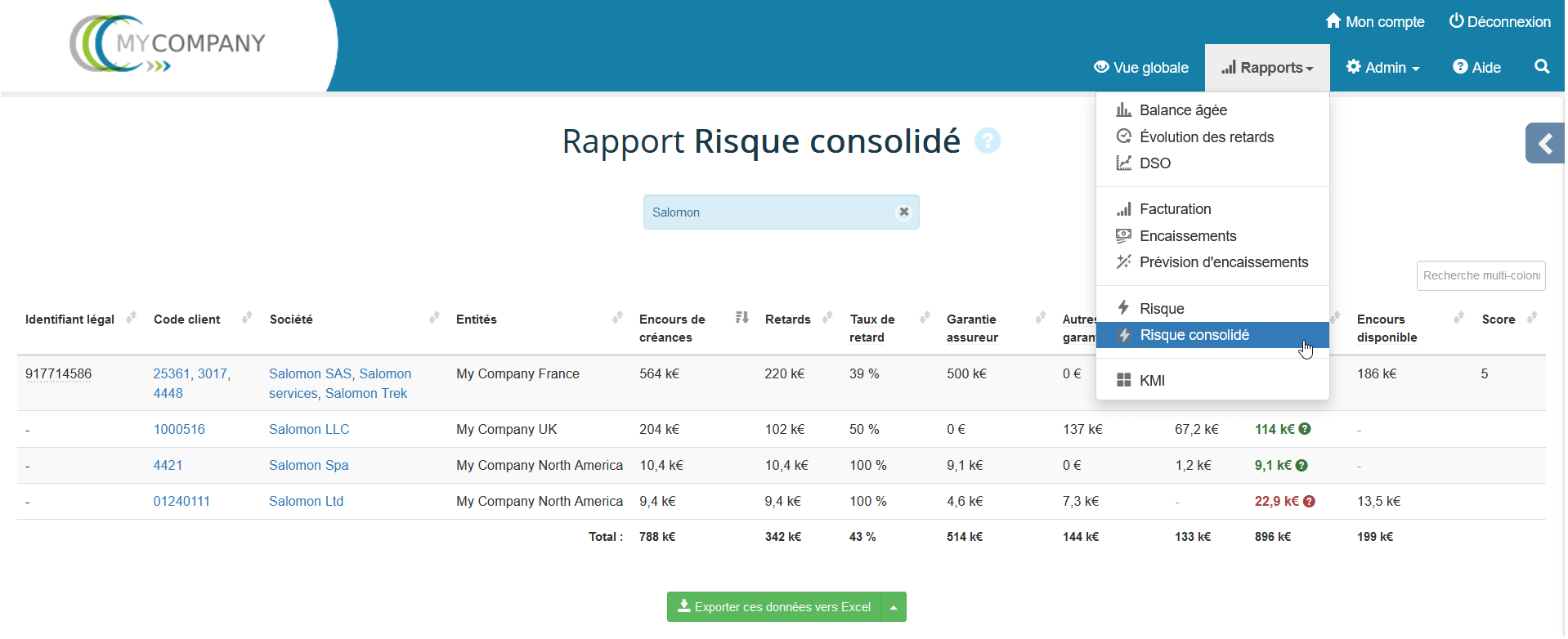Choose Prévision d'encaissements menu item
This screenshot has height=639, width=1568.
pyautogui.click(x=1223, y=262)
